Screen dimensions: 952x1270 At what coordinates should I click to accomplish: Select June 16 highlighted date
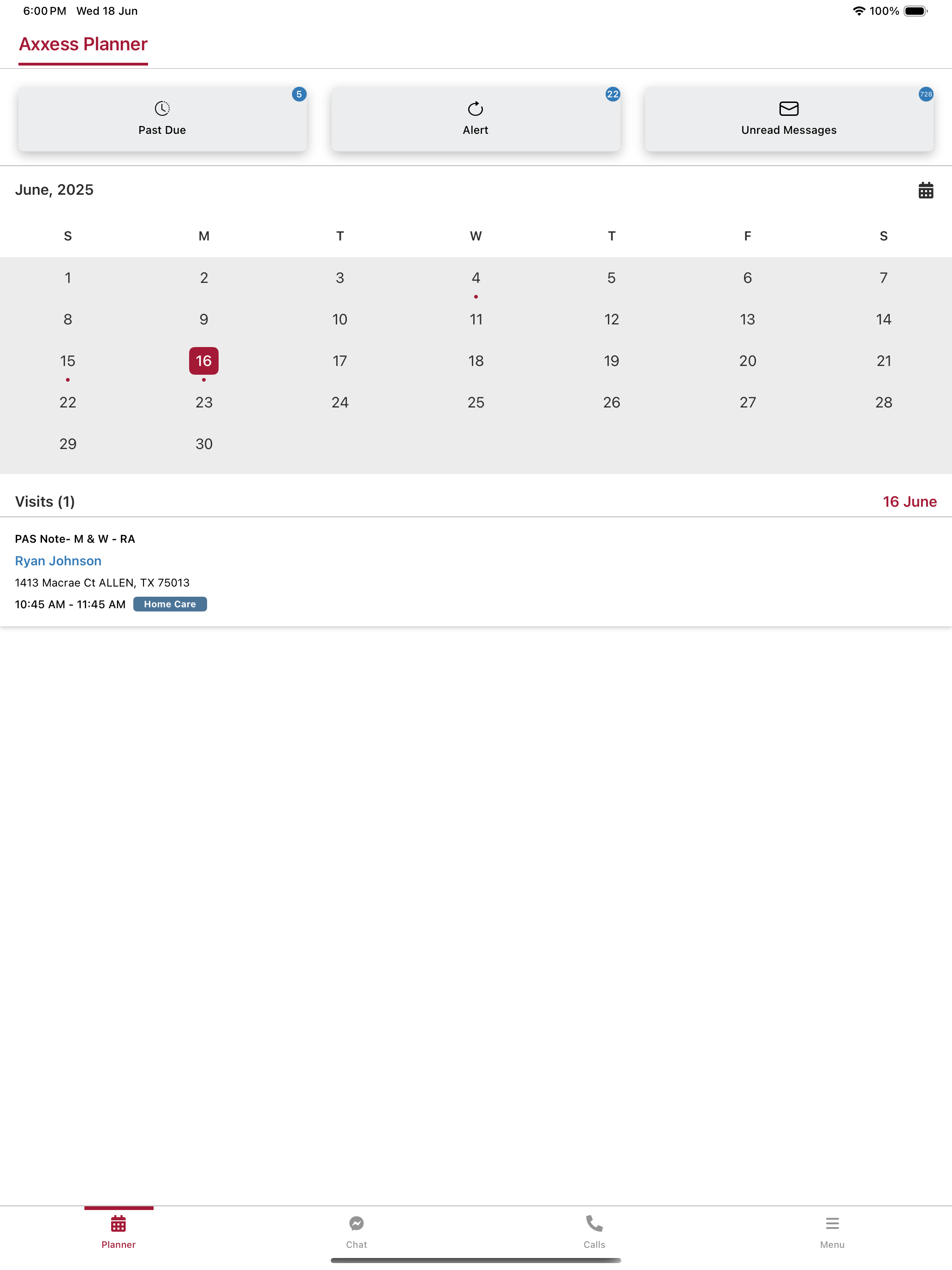(204, 361)
